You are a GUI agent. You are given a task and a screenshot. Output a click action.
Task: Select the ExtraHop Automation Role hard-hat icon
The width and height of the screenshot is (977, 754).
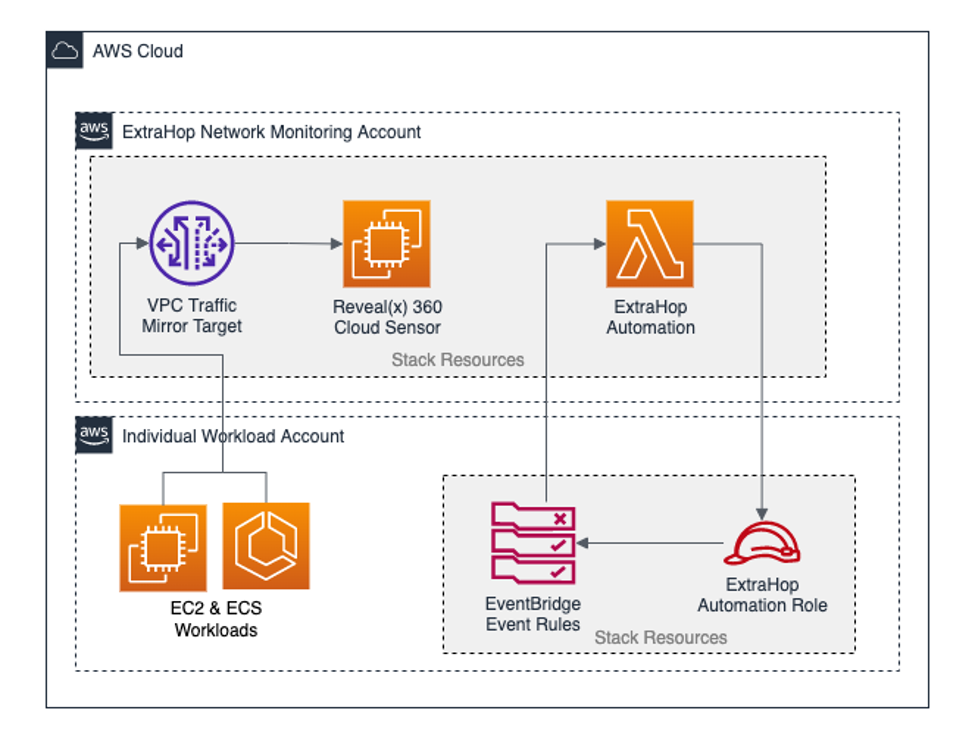pos(763,543)
